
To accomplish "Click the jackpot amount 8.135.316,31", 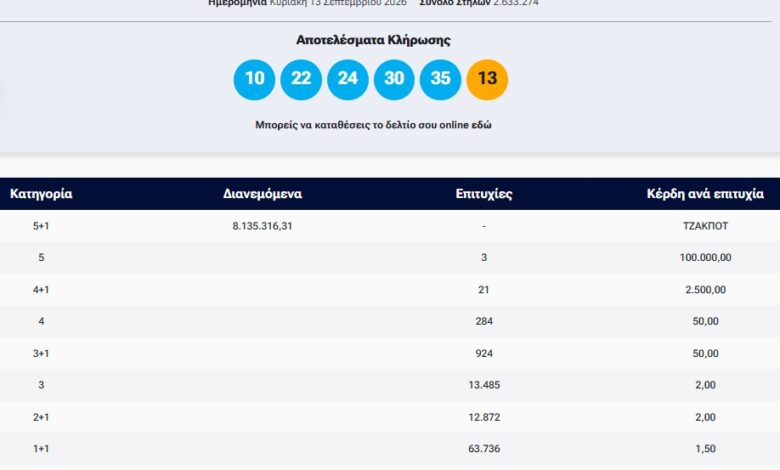I will point(262,226).
